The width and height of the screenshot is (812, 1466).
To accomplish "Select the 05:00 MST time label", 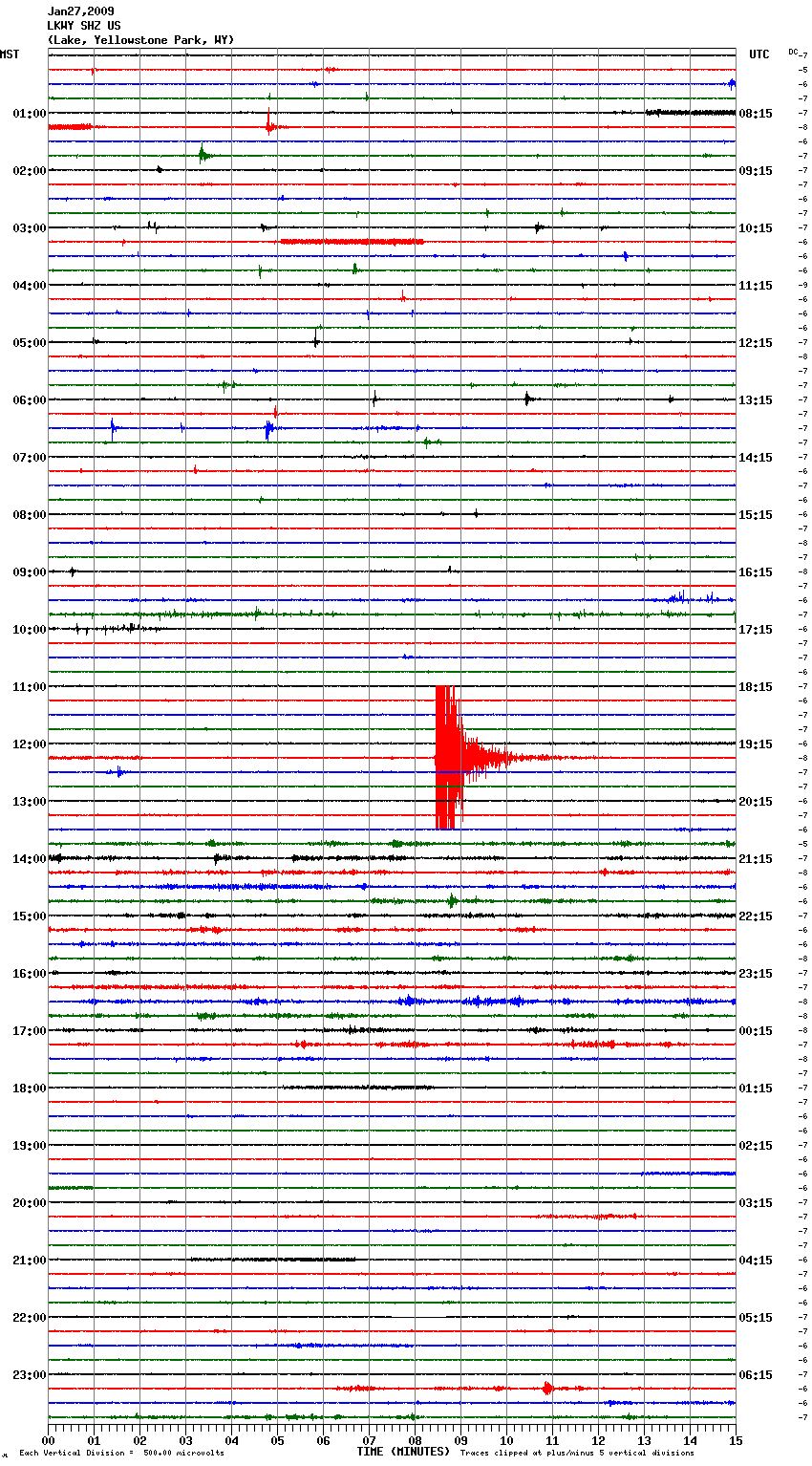I will click(x=29, y=343).
